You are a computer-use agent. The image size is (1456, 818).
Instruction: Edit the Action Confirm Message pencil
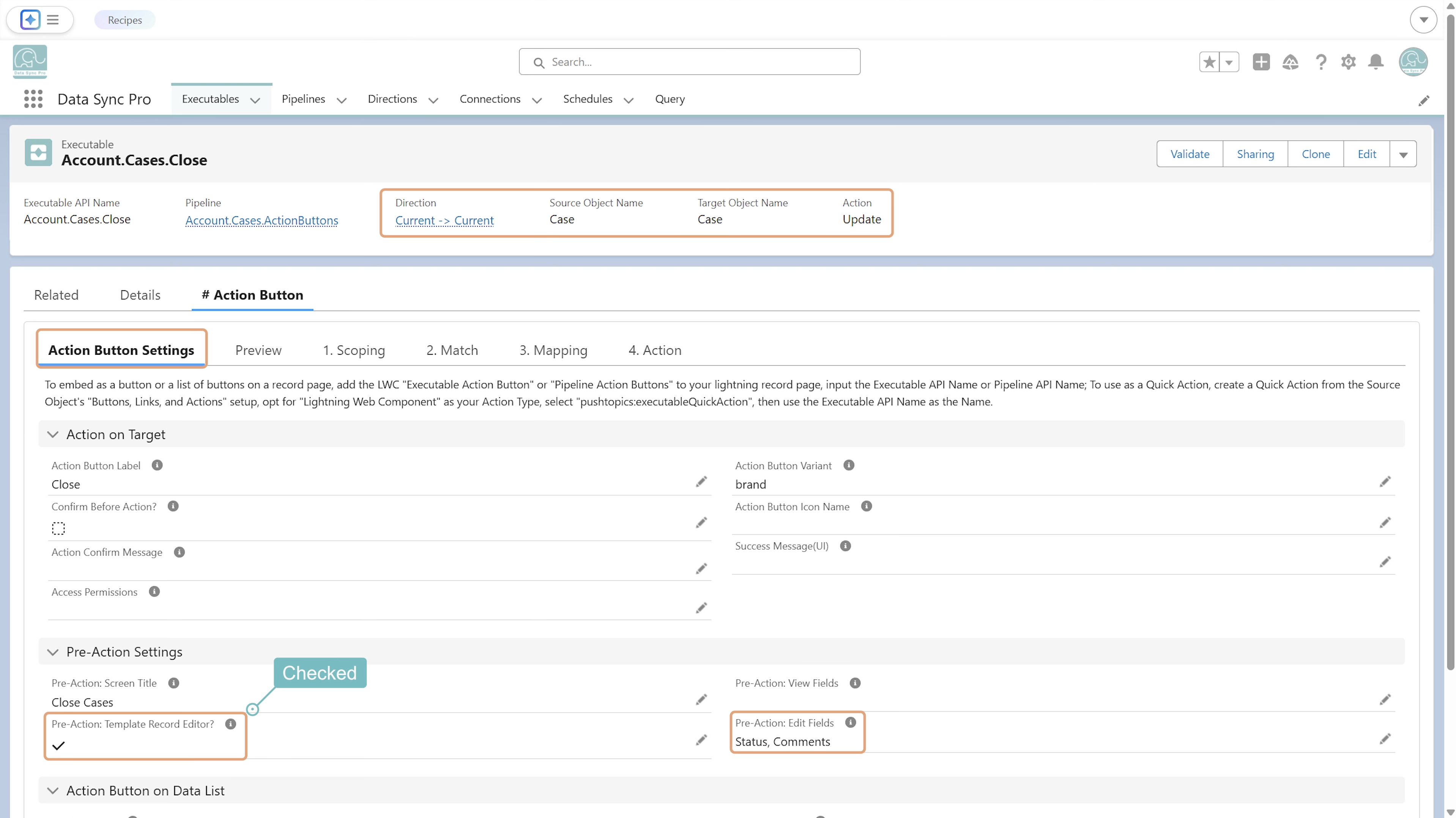point(701,568)
